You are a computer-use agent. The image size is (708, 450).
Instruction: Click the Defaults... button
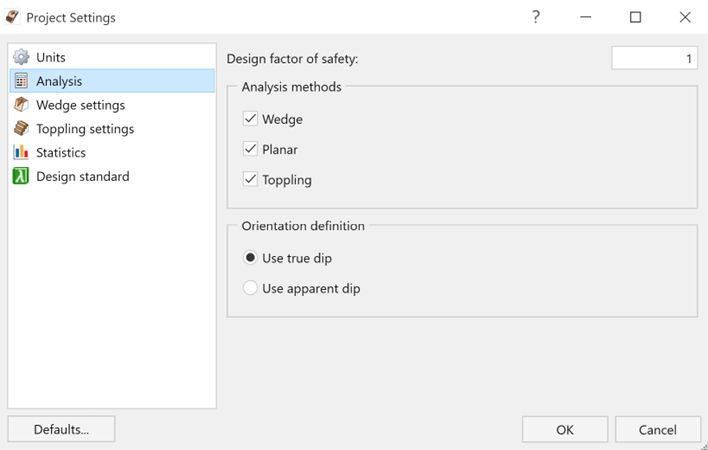click(x=61, y=429)
